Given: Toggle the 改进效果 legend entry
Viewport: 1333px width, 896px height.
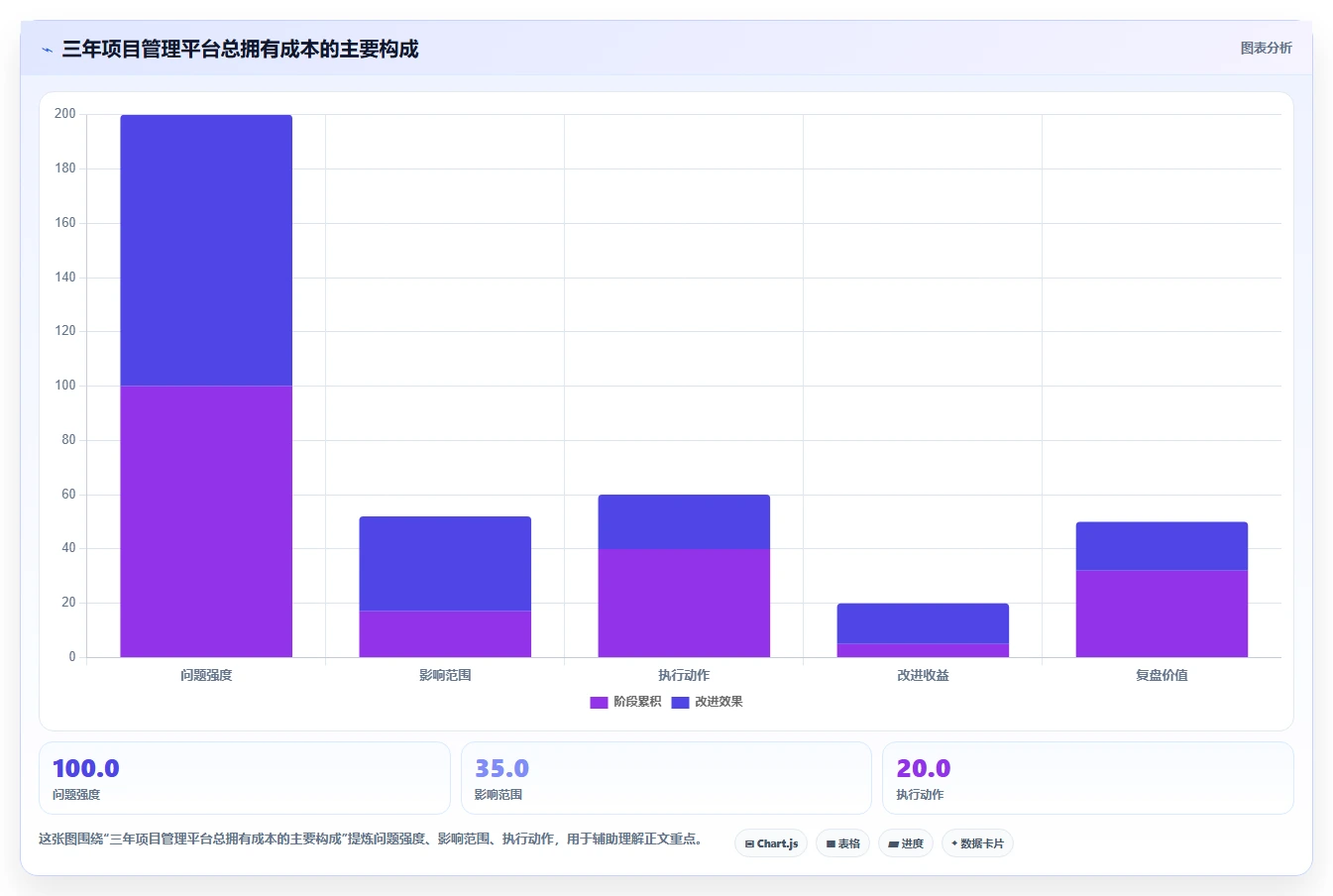Looking at the screenshot, I should [x=707, y=702].
